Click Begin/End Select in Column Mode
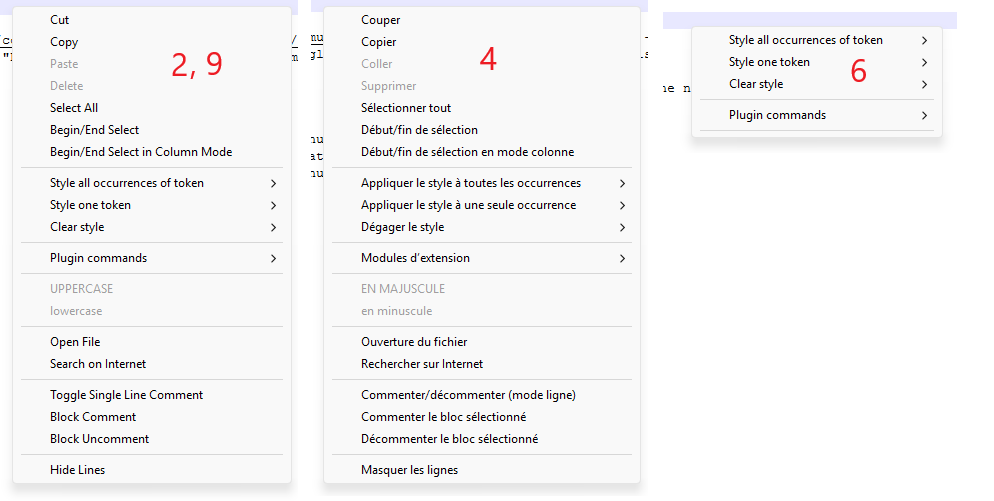This screenshot has height=501, width=994. coord(140,152)
